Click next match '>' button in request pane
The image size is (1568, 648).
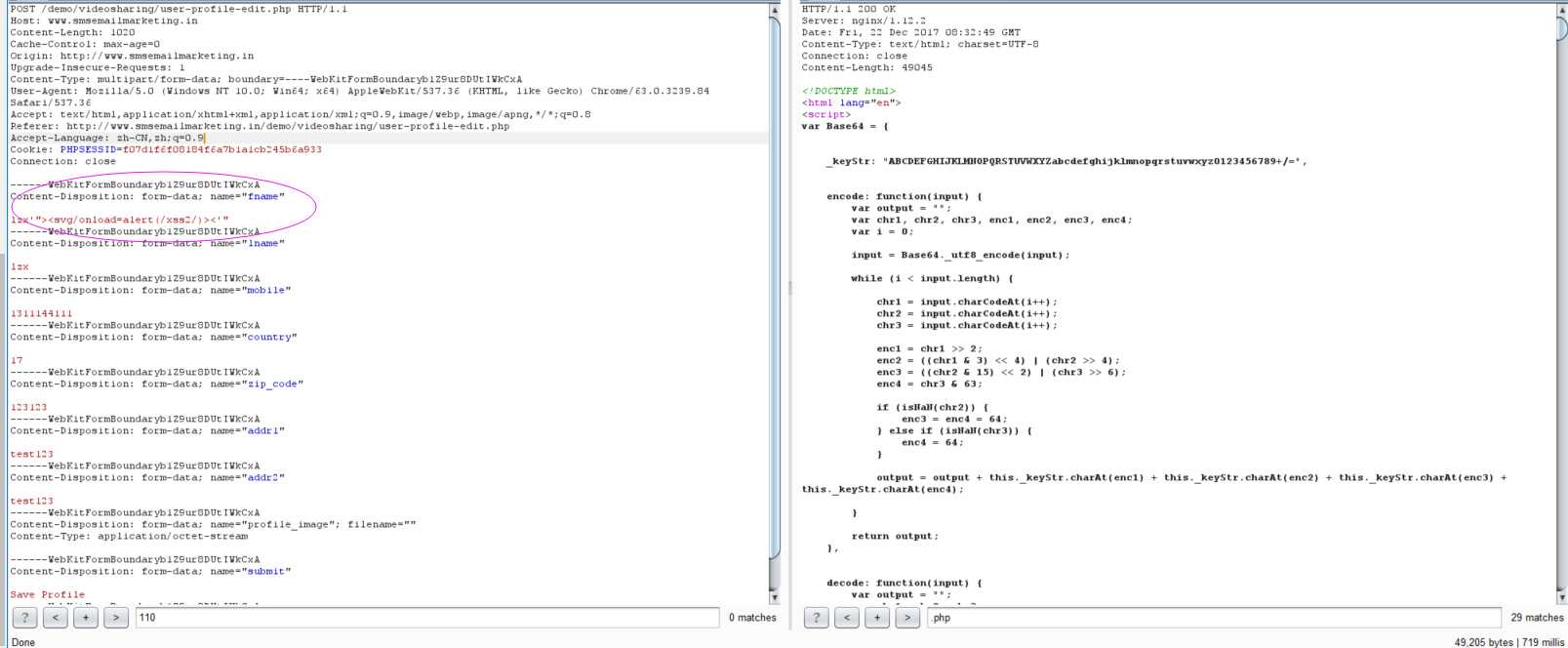[x=116, y=618]
